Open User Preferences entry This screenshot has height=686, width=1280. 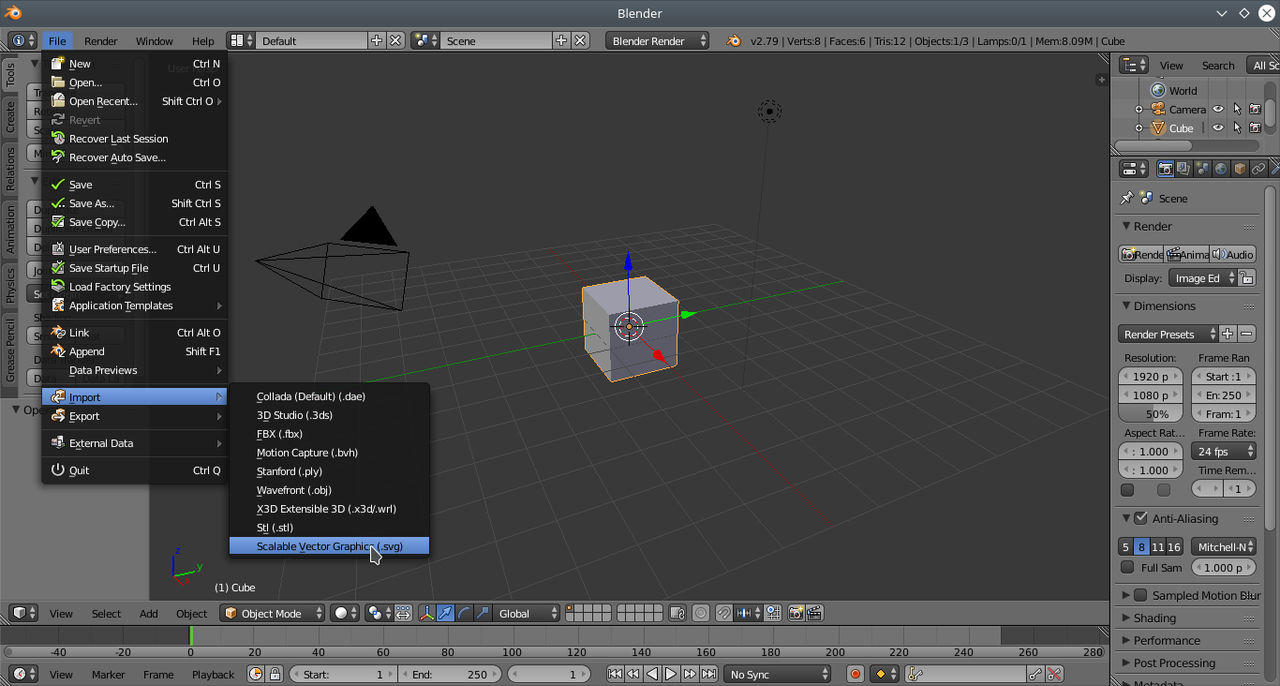135,249
